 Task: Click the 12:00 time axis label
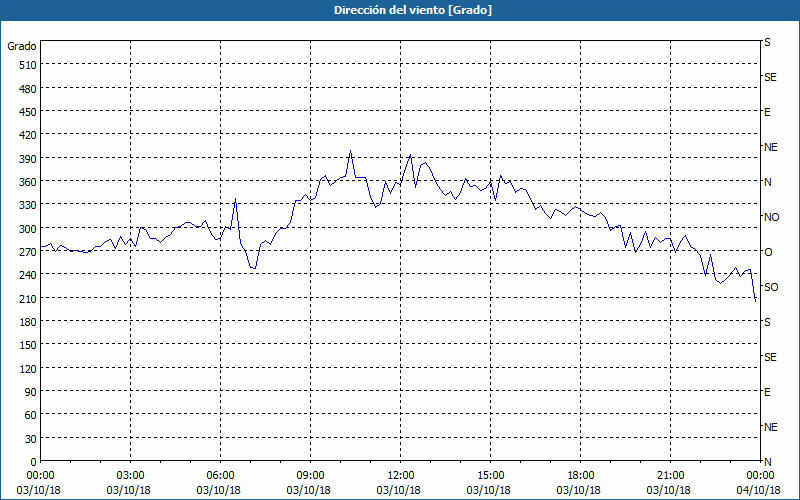click(401, 476)
